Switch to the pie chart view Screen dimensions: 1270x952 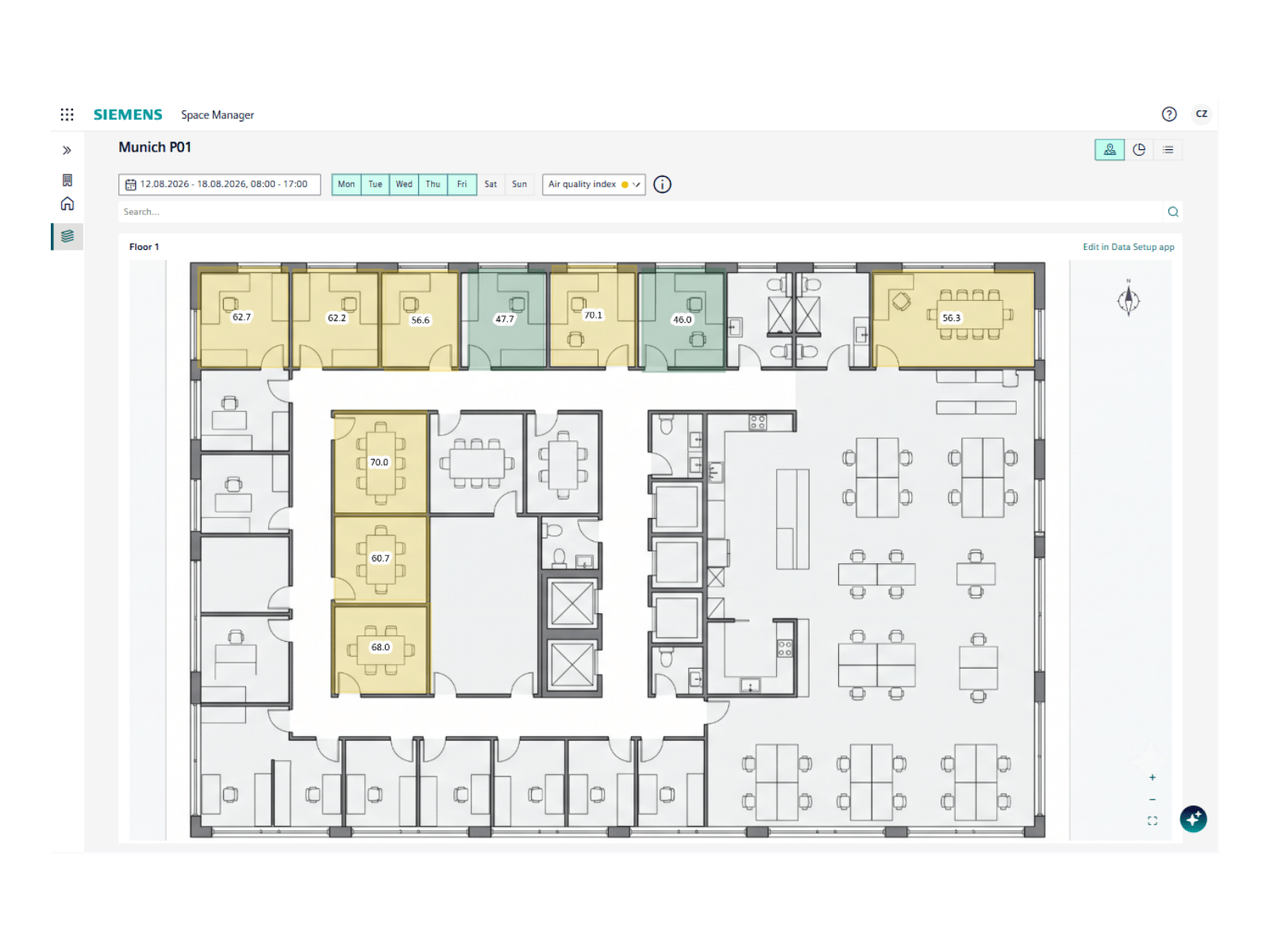1139,150
